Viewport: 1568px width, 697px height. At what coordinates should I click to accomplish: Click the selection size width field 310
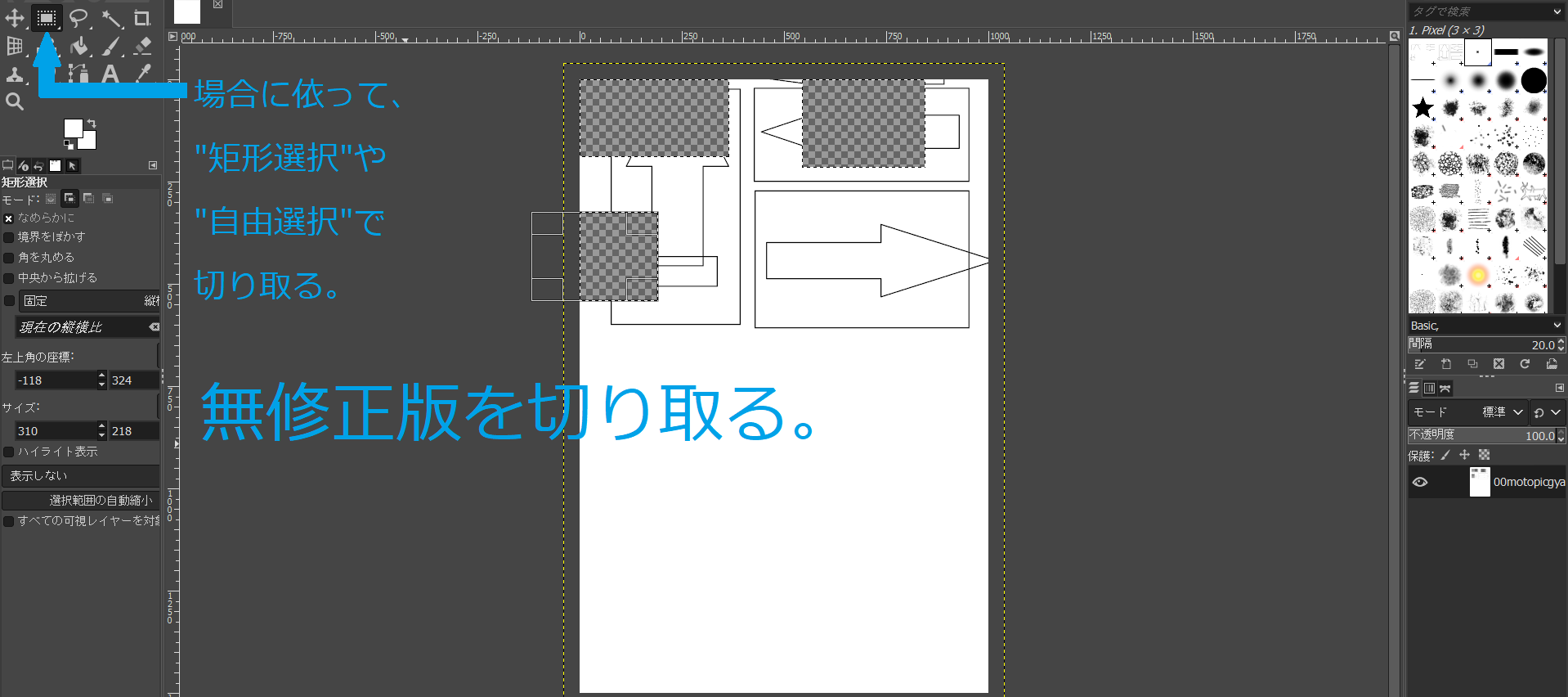[55, 431]
